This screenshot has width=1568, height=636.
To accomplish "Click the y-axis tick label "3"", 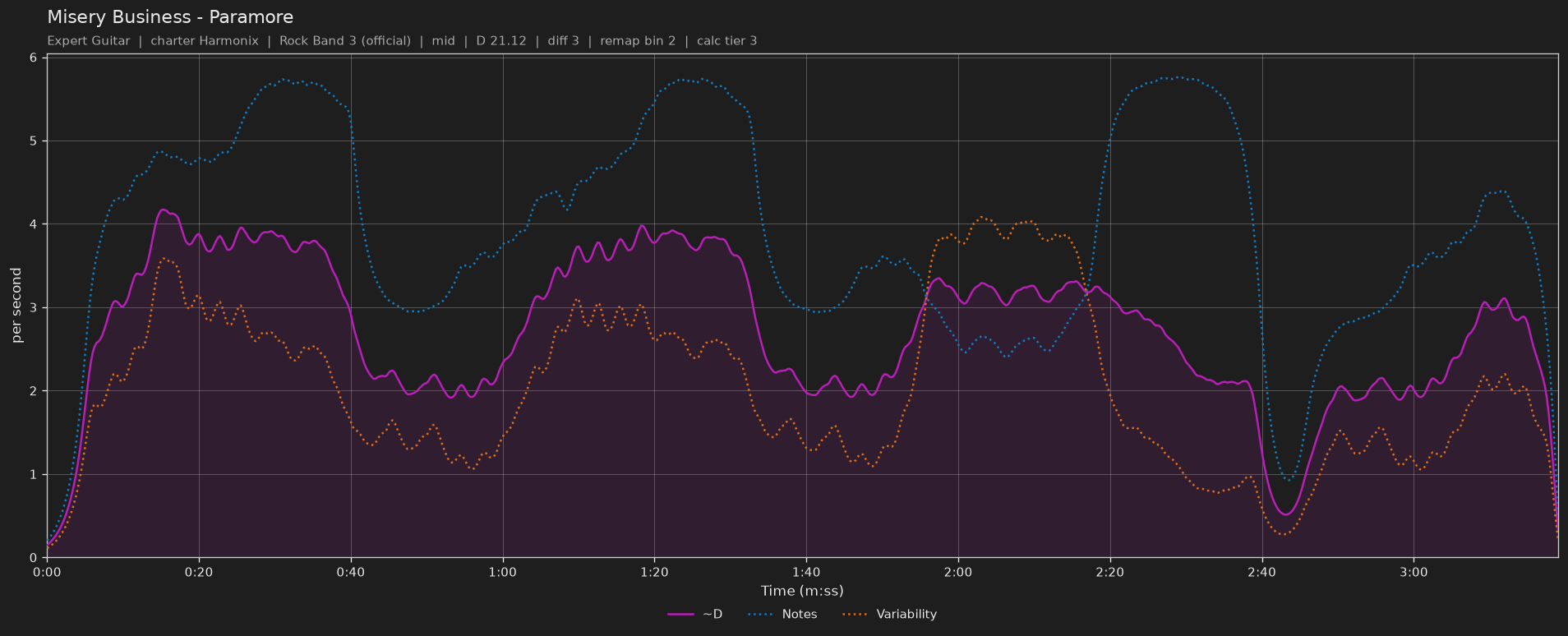I will (x=34, y=308).
